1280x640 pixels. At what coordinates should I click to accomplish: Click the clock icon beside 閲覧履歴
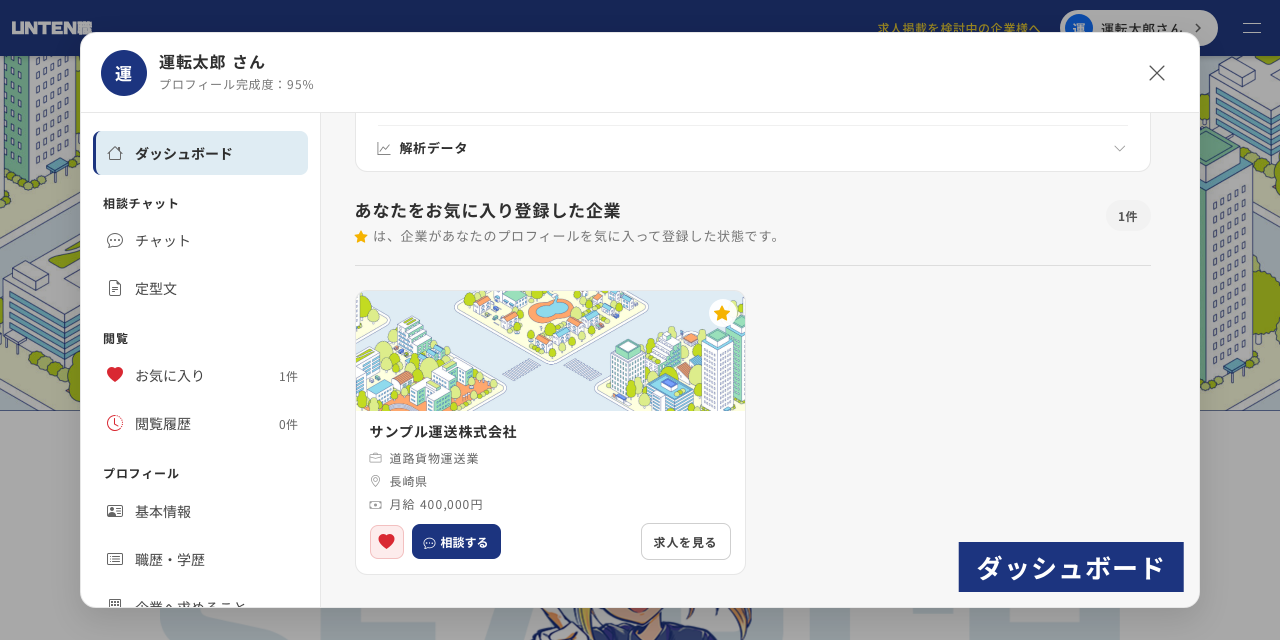click(x=115, y=423)
